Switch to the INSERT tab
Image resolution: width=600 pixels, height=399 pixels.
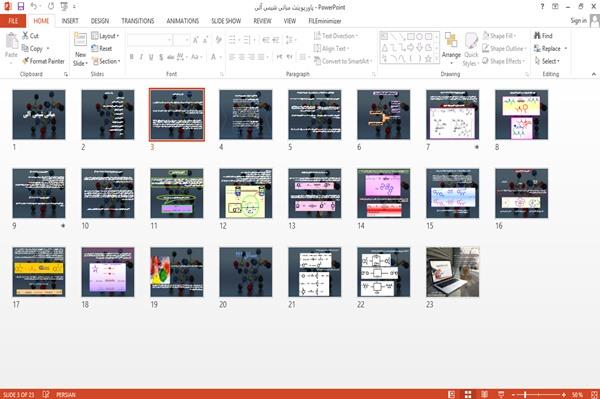coord(70,21)
